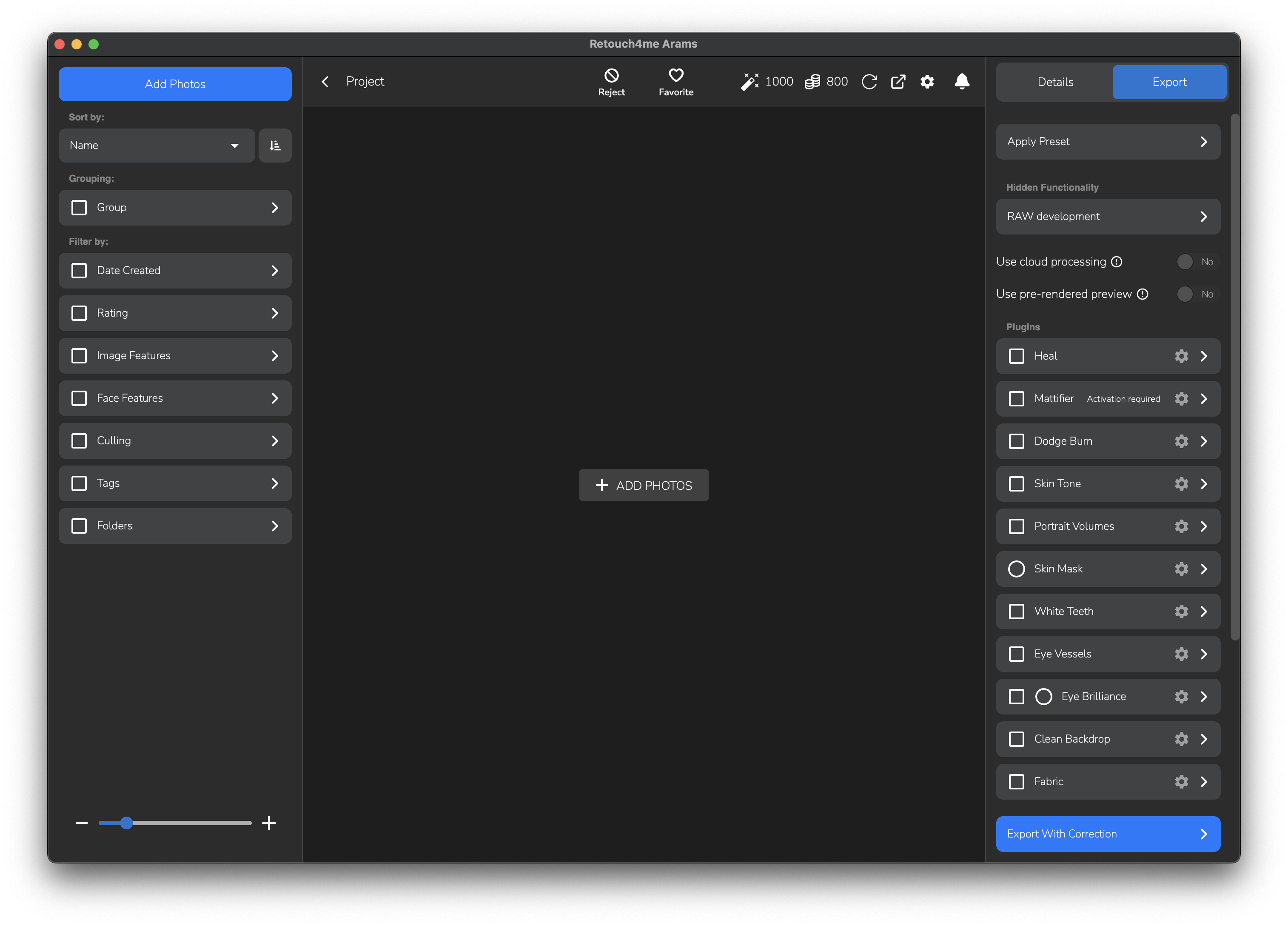This screenshot has width=1288, height=926.
Task: Click the coins balance icon
Action: click(x=812, y=82)
